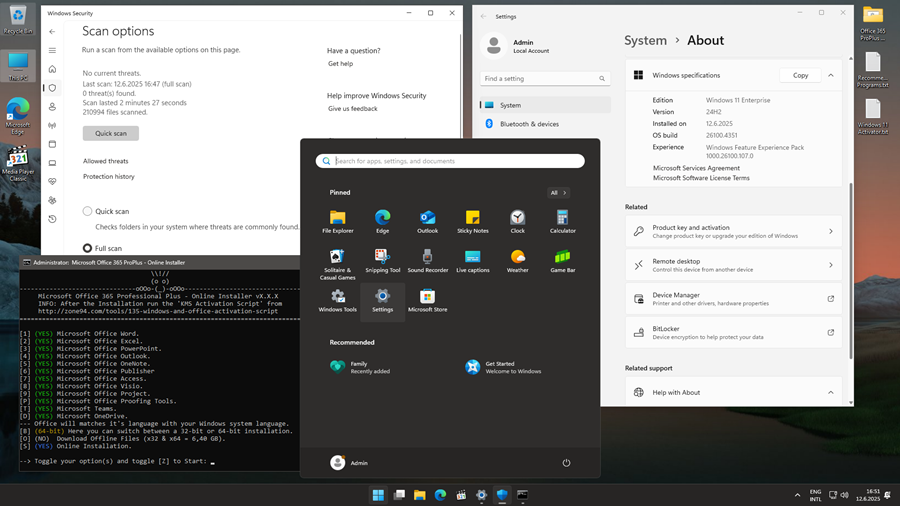This screenshot has width=900, height=506.
Task: Click Get help link
Action: pyautogui.click(x=340, y=64)
